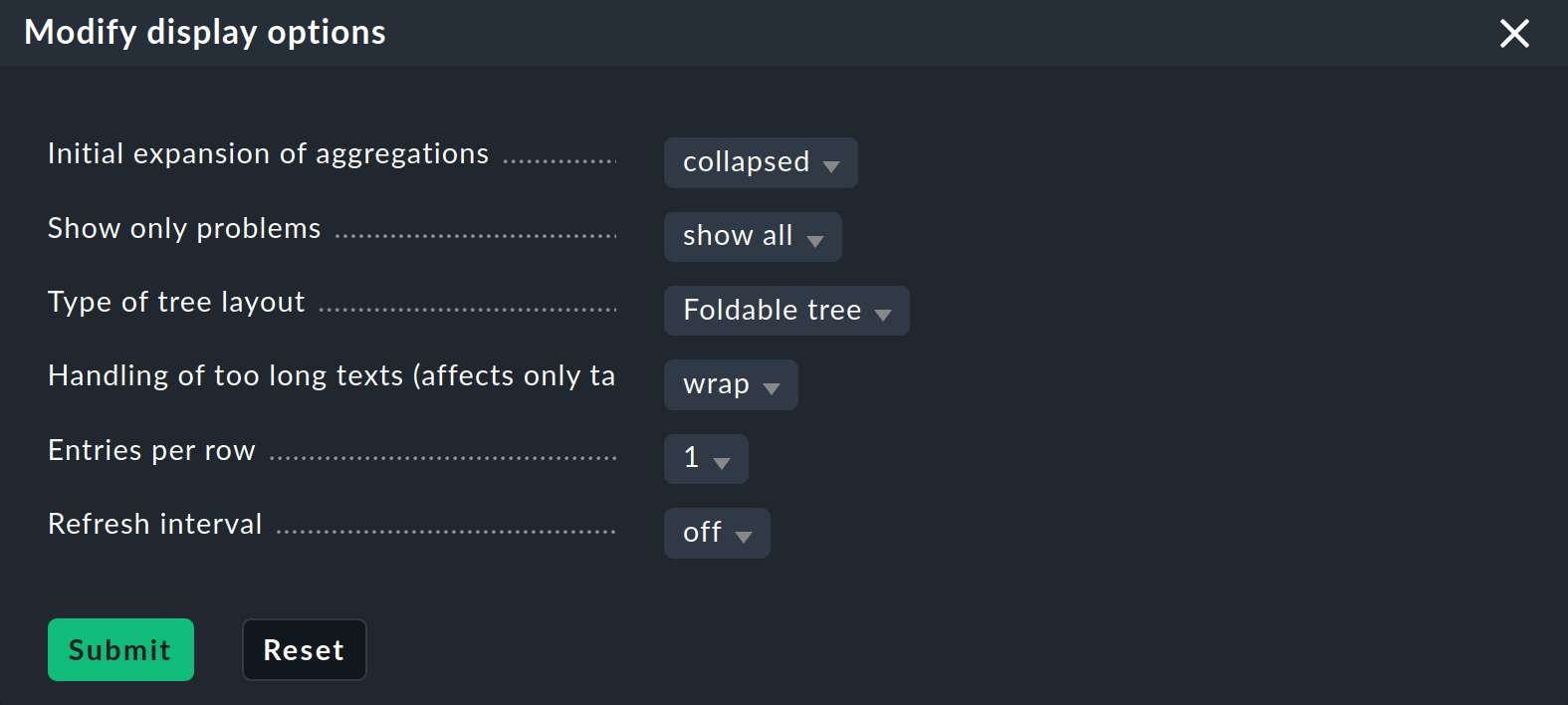Click the arrow on the Foldable tree selector
The height and width of the screenshot is (705, 1568).
[883, 312]
